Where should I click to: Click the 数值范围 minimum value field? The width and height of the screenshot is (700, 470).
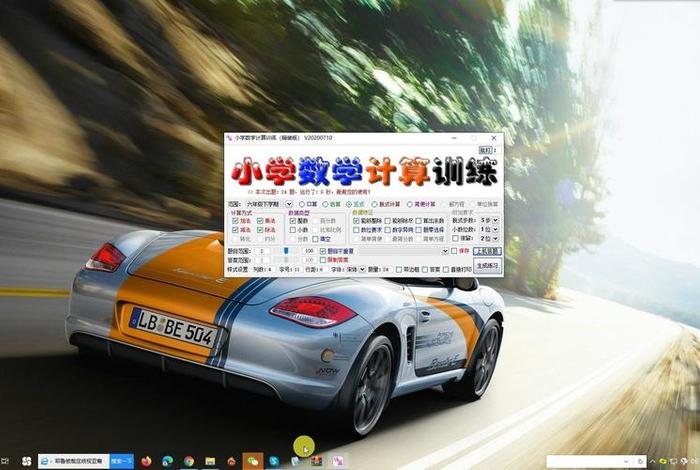[262, 251]
